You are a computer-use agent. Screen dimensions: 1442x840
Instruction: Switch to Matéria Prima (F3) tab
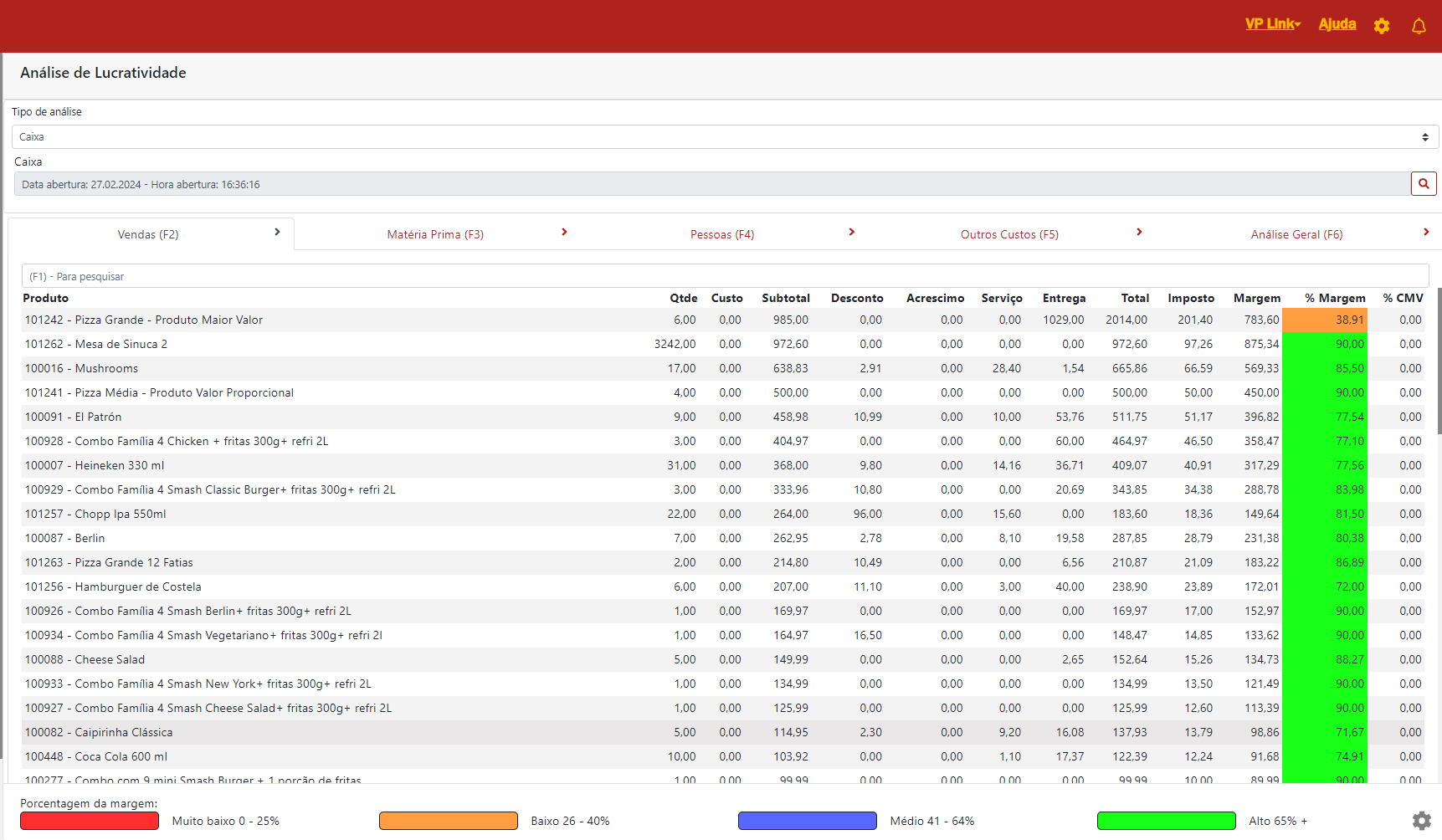coord(435,235)
